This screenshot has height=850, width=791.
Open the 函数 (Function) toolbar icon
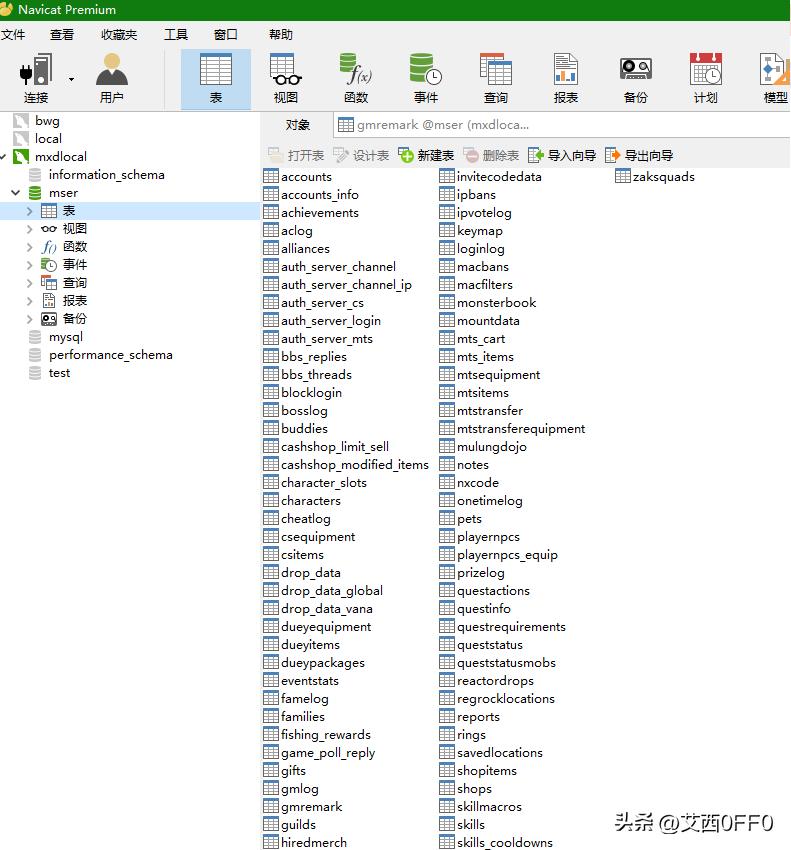[356, 78]
